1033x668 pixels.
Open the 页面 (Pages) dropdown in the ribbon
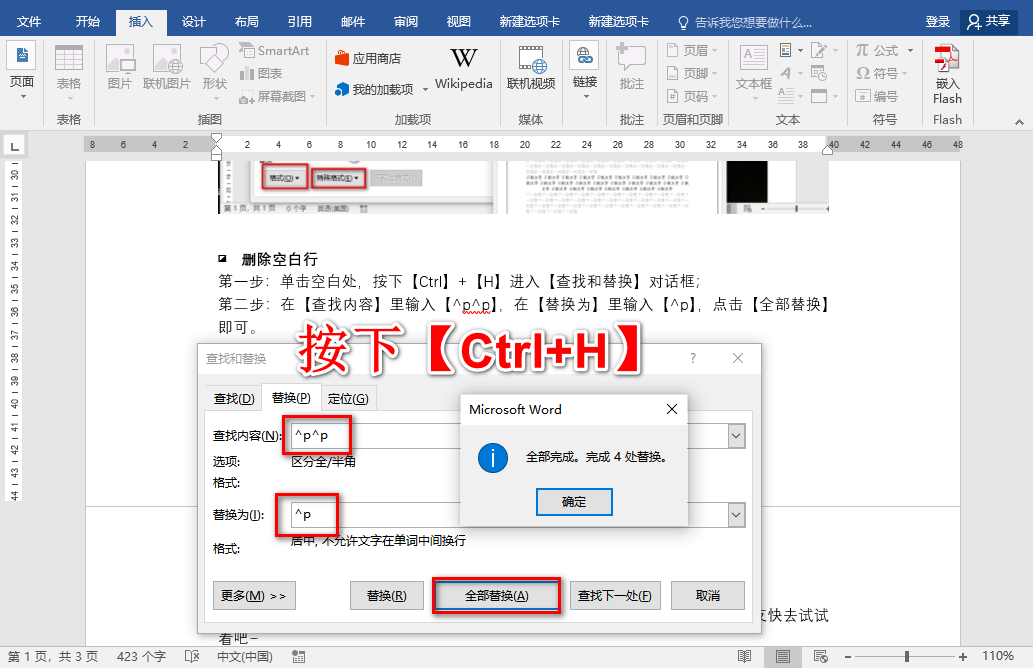[x=22, y=71]
